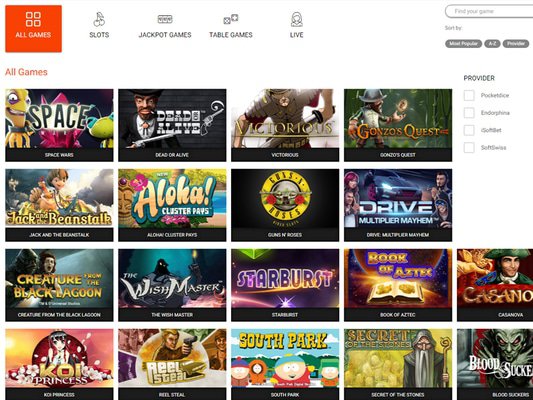Open Jackpot Games slot-machine icon
Viewport: 533px width, 400px height.
coord(165,19)
